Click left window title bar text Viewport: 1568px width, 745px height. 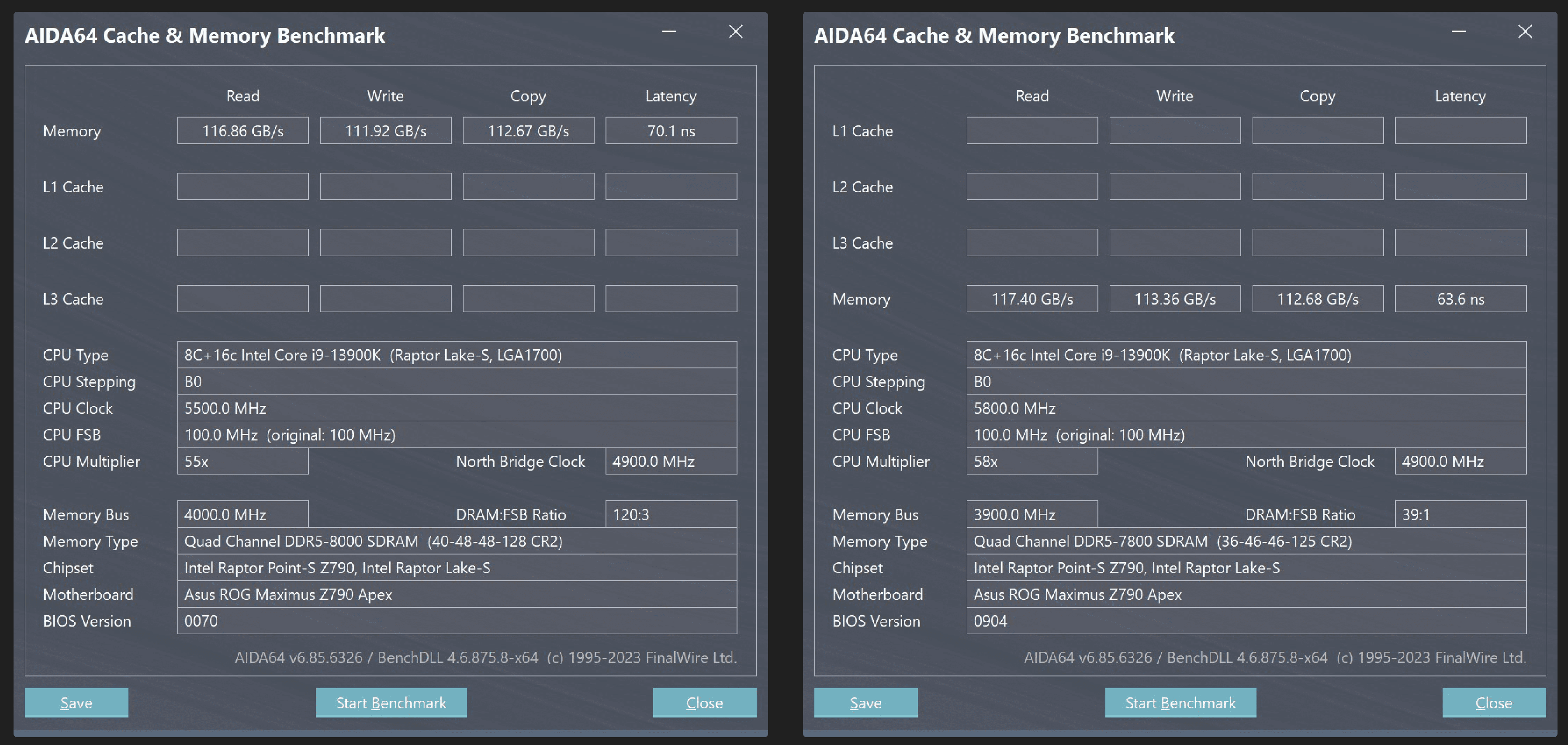[x=205, y=35]
